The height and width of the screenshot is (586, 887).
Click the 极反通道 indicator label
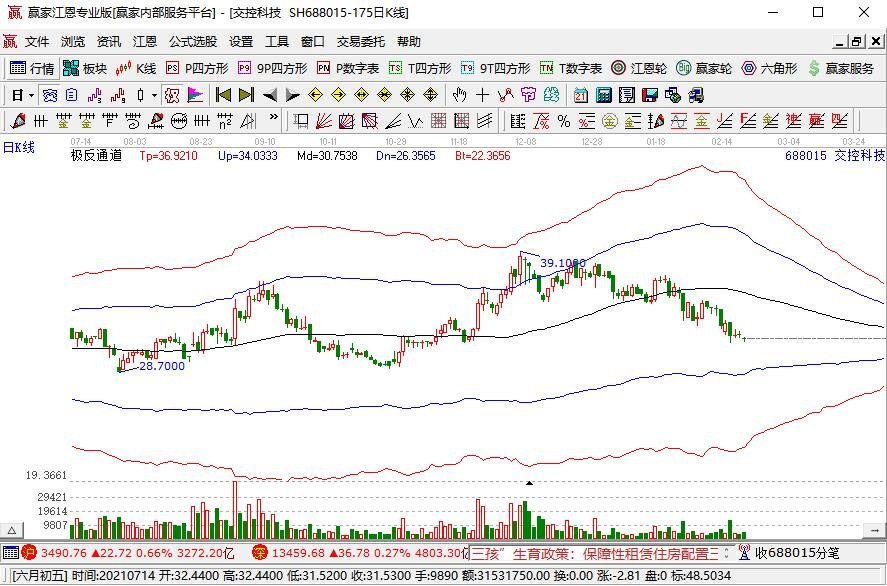96,156
